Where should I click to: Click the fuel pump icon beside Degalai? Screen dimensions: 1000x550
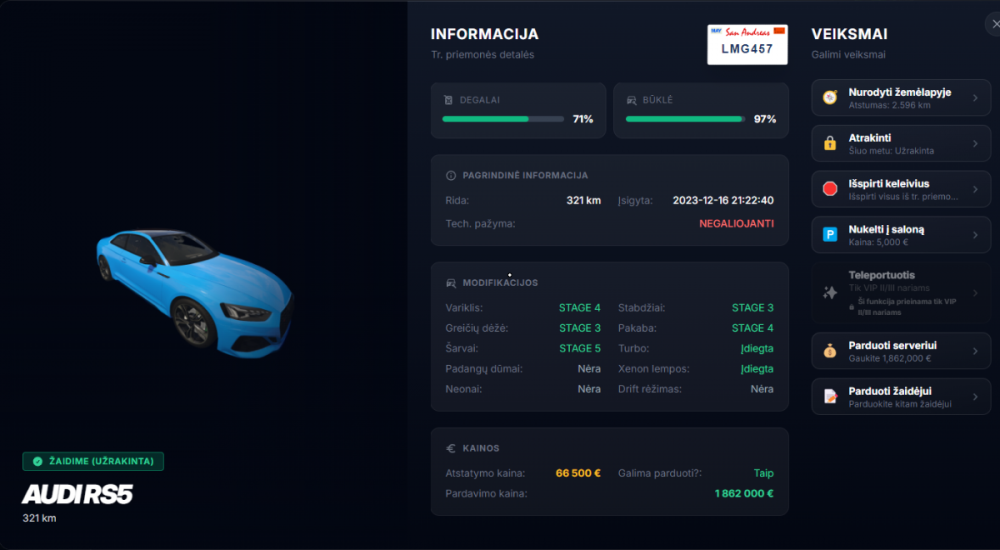(x=448, y=100)
